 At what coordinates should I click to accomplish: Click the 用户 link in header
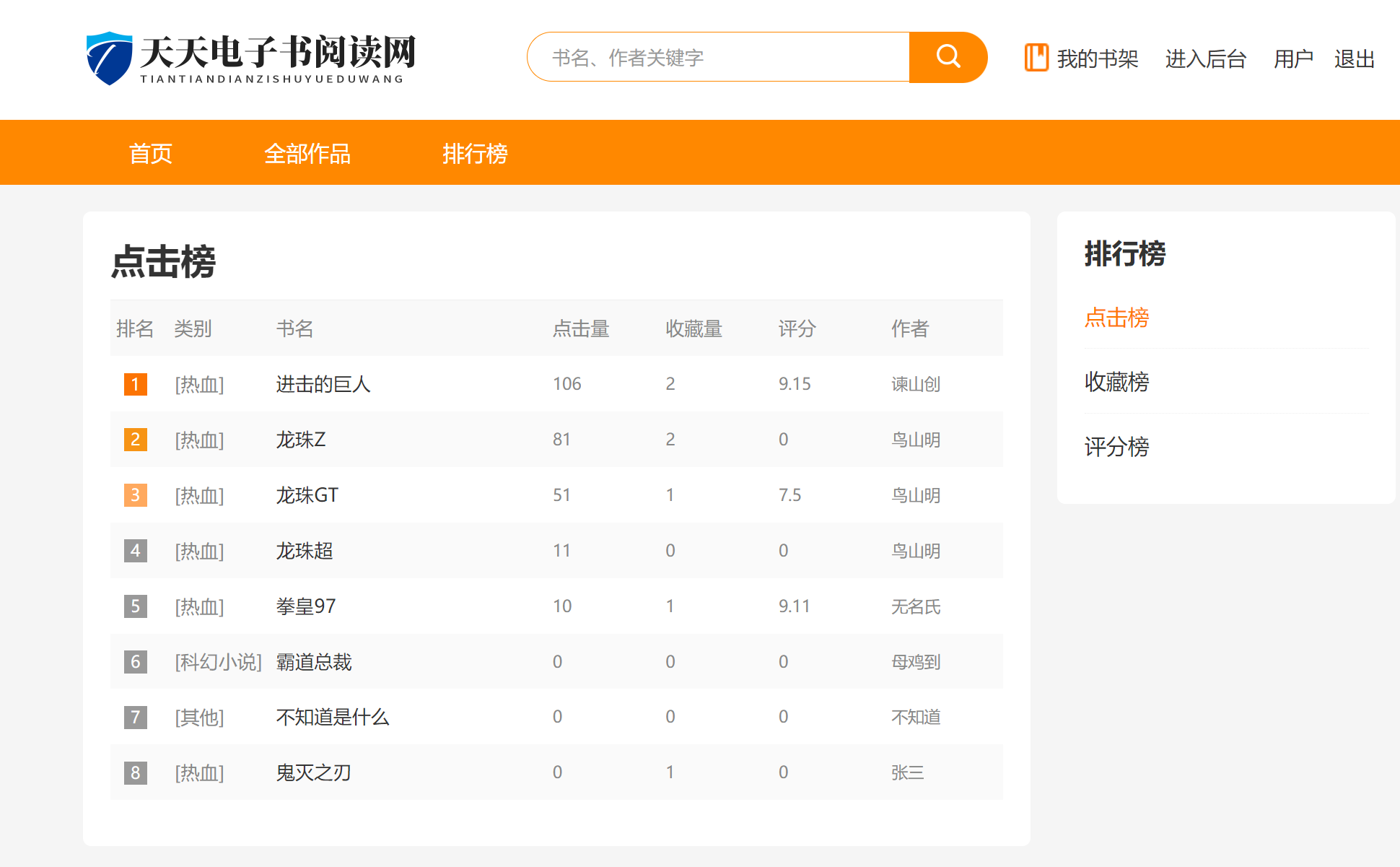tap(1292, 58)
